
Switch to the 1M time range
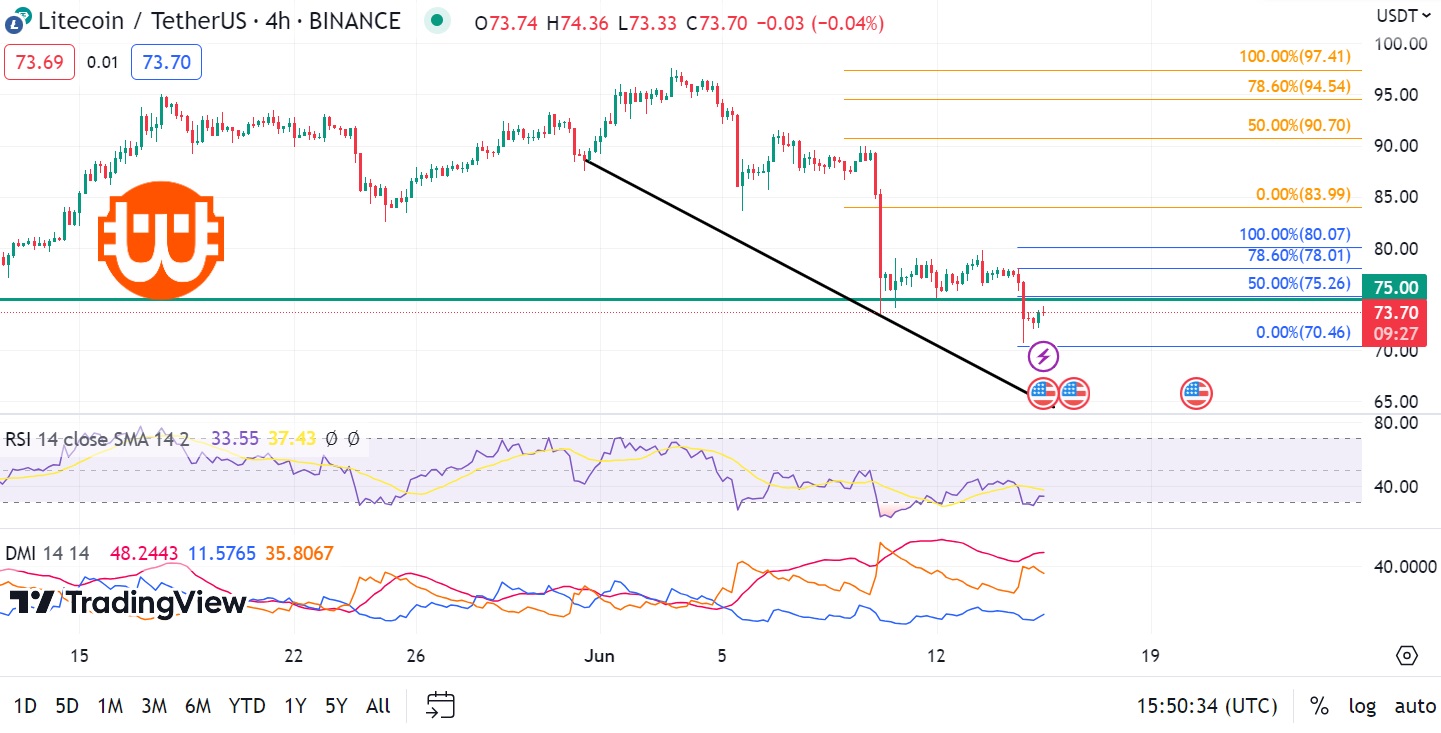tap(110, 706)
